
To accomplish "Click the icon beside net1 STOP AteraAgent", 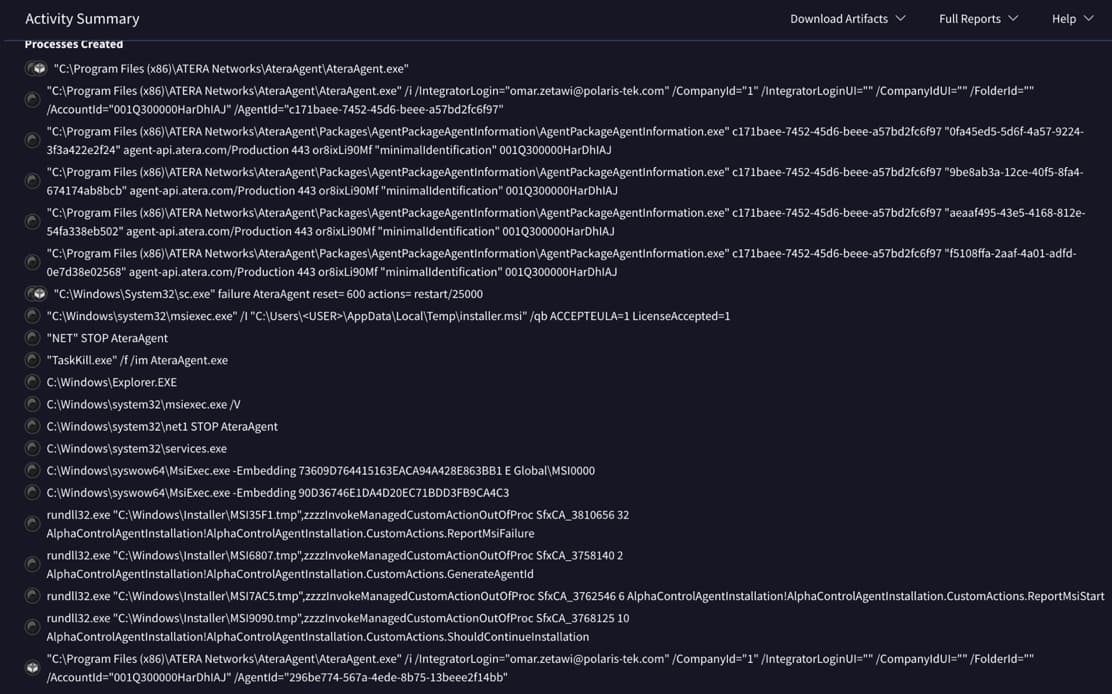I will (x=33, y=426).
